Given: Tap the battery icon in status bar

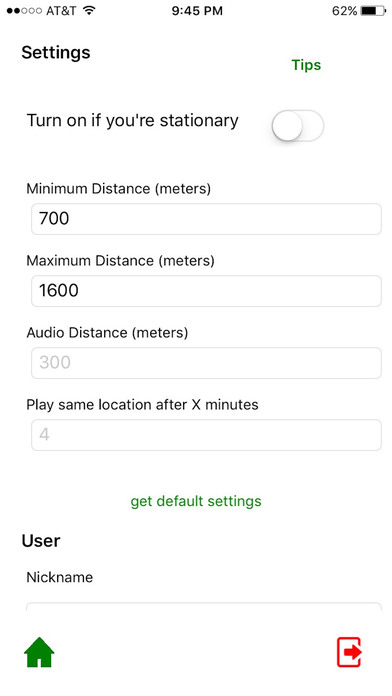Looking at the screenshot, I should coord(373,11).
